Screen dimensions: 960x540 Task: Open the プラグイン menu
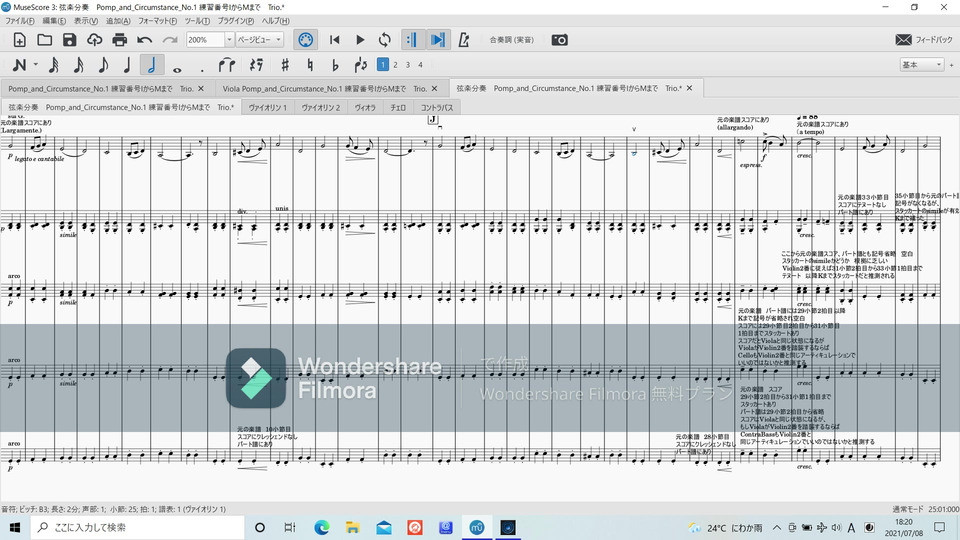tap(236, 21)
